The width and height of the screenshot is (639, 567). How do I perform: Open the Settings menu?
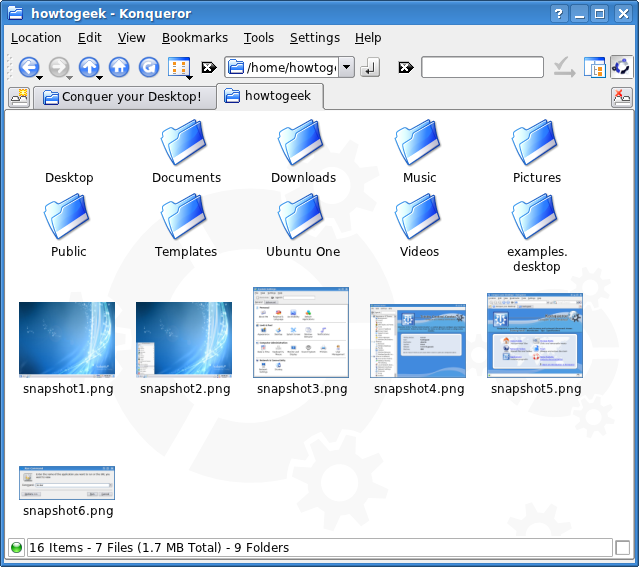click(x=315, y=38)
